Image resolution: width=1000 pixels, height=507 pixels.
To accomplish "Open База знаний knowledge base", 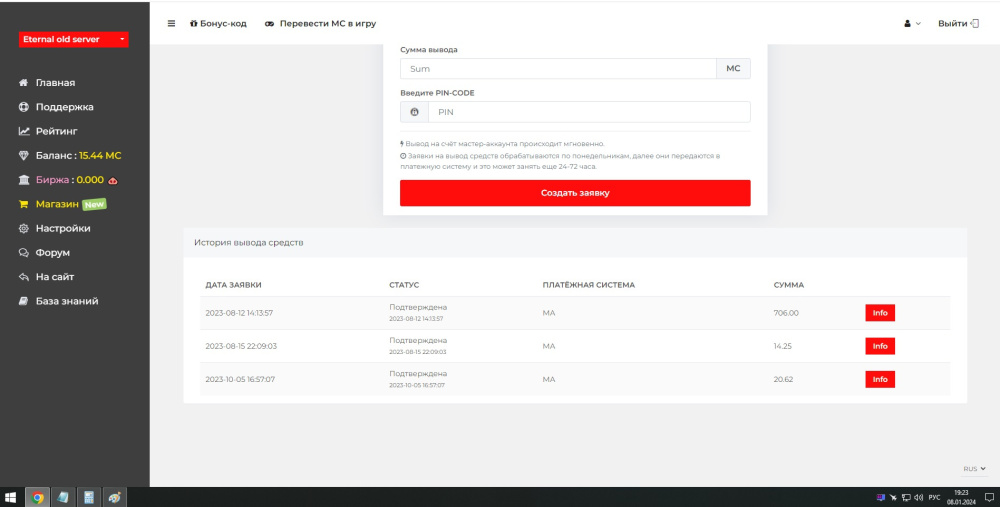I will pyautogui.click(x=67, y=301).
